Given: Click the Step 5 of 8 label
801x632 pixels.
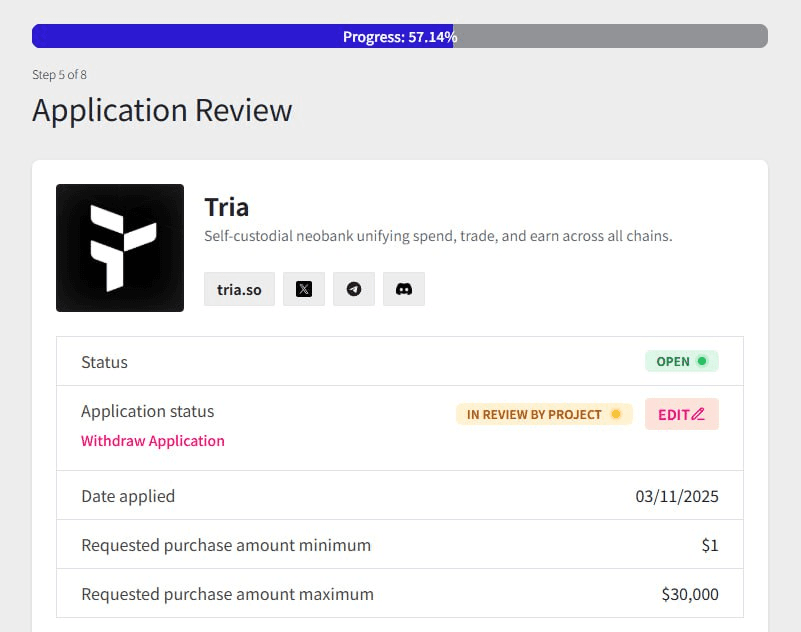Looking at the screenshot, I should pos(59,75).
